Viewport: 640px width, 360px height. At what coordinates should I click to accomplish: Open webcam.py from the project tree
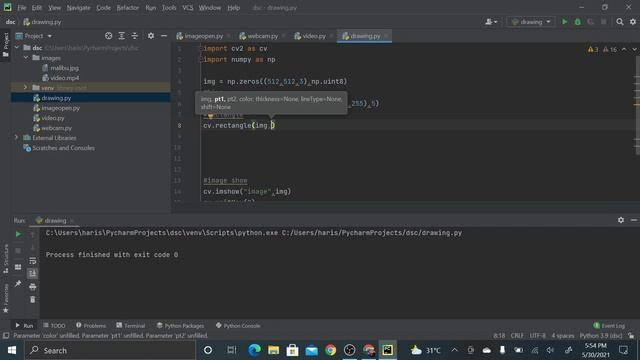pos(52,128)
